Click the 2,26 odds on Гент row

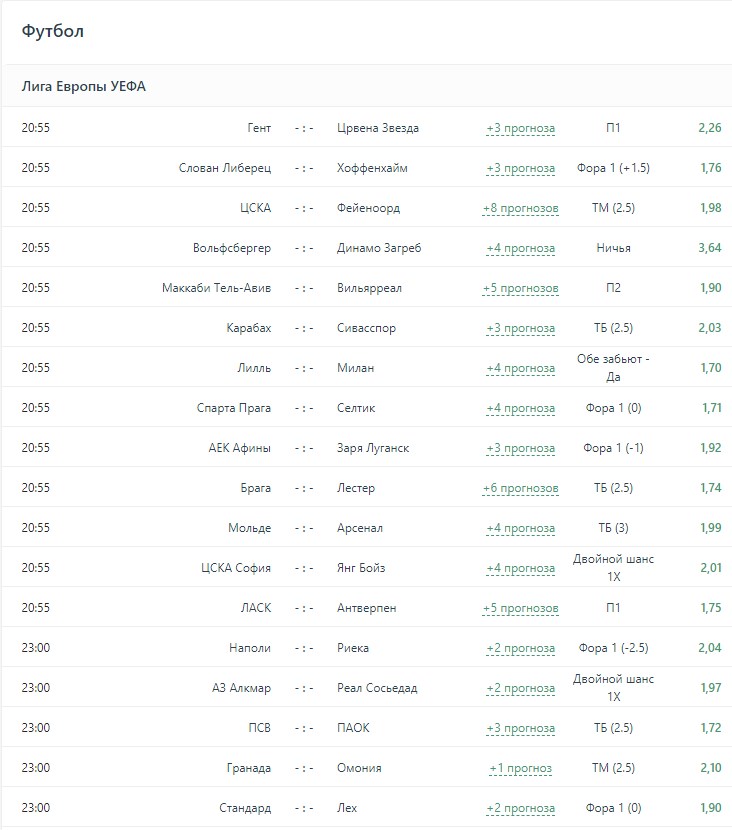point(710,128)
